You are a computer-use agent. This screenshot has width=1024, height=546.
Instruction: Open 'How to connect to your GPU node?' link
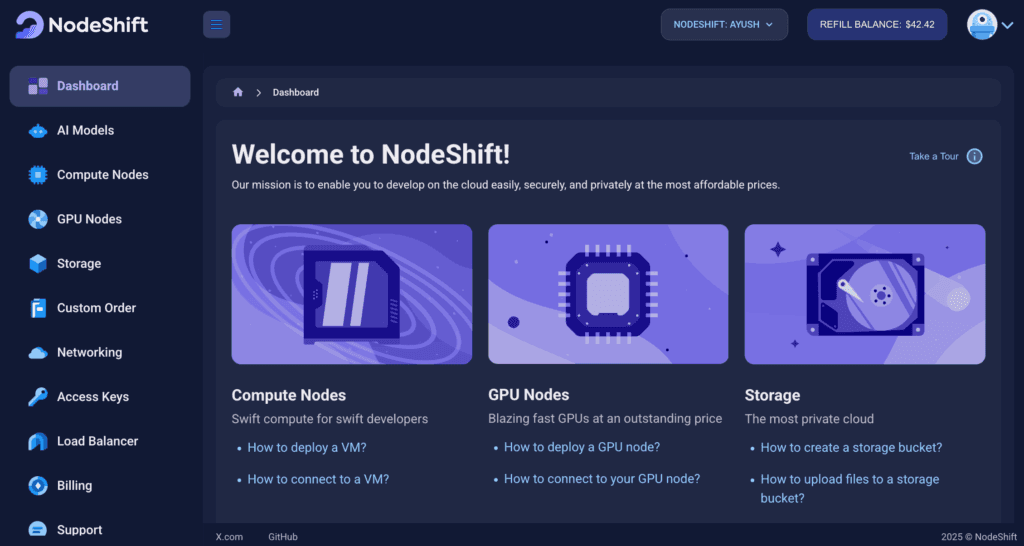(602, 479)
